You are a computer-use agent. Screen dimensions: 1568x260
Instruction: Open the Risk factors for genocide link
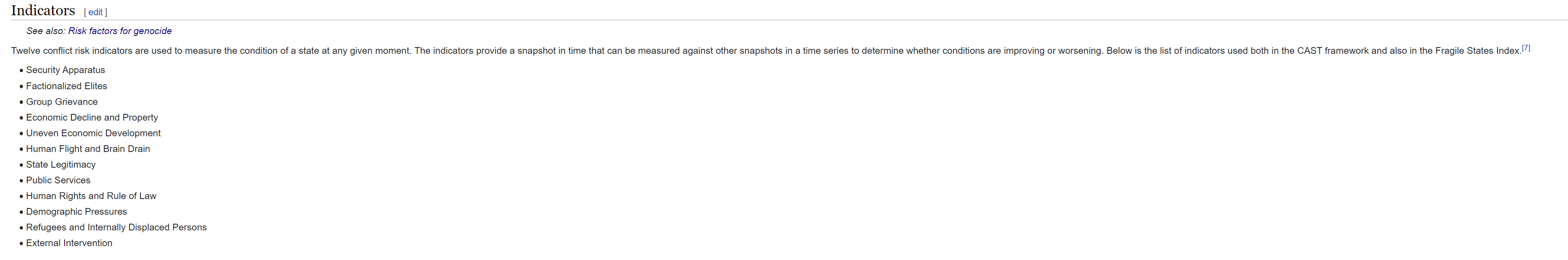tap(120, 31)
